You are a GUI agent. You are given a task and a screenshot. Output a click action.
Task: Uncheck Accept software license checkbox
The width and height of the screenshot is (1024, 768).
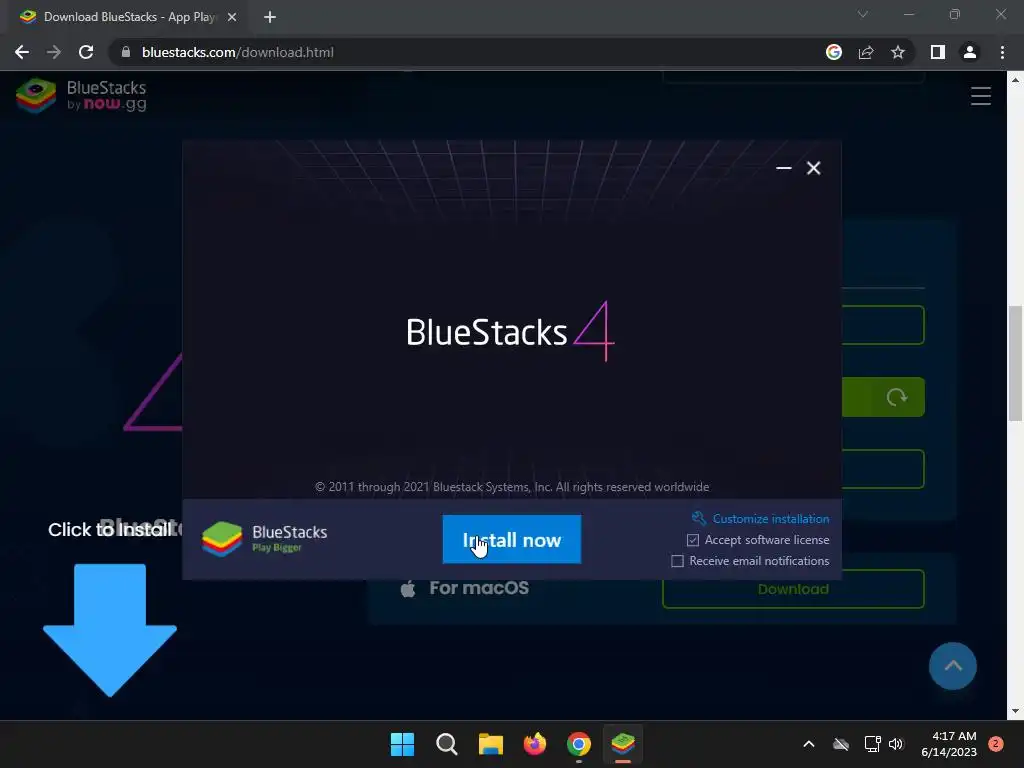pyautogui.click(x=693, y=540)
